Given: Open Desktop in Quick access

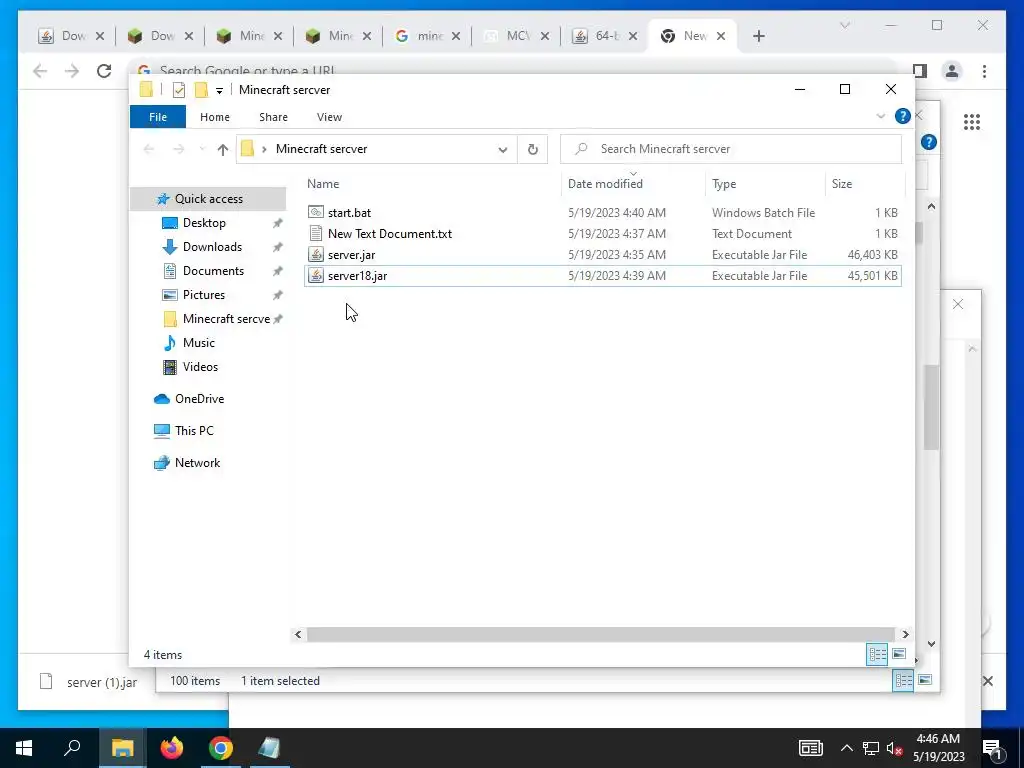Looking at the screenshot, I should 204,223.
